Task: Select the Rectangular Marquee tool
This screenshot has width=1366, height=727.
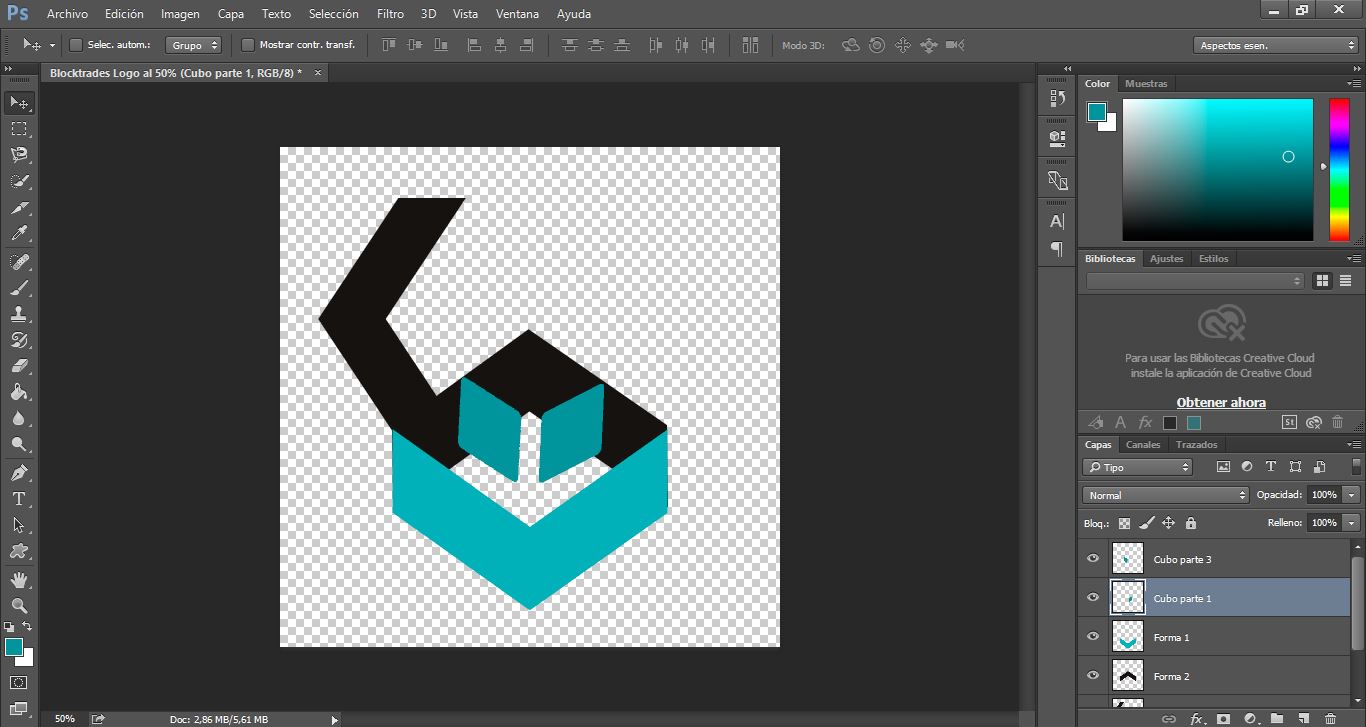Action: [19, 129]
